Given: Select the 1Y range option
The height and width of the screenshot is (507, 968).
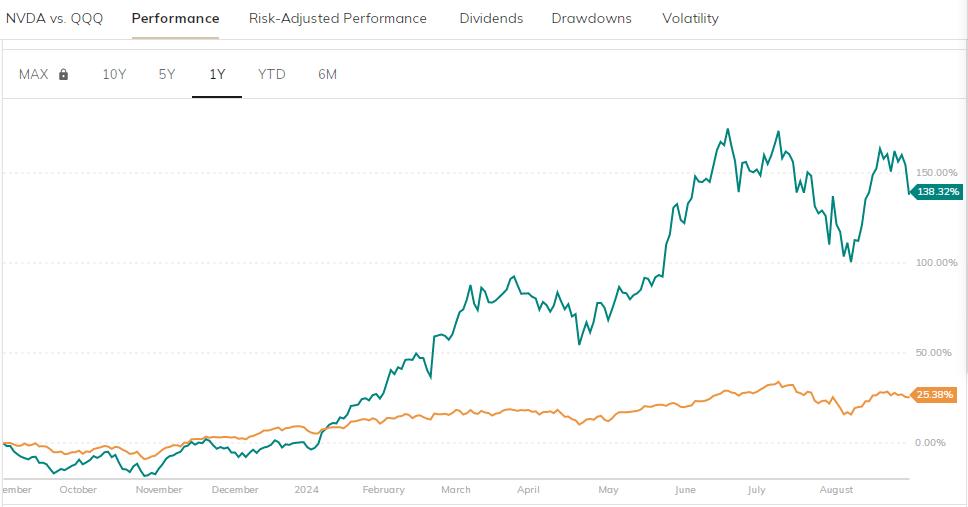Looking at the screenshot, I should (x=217, y=74).
